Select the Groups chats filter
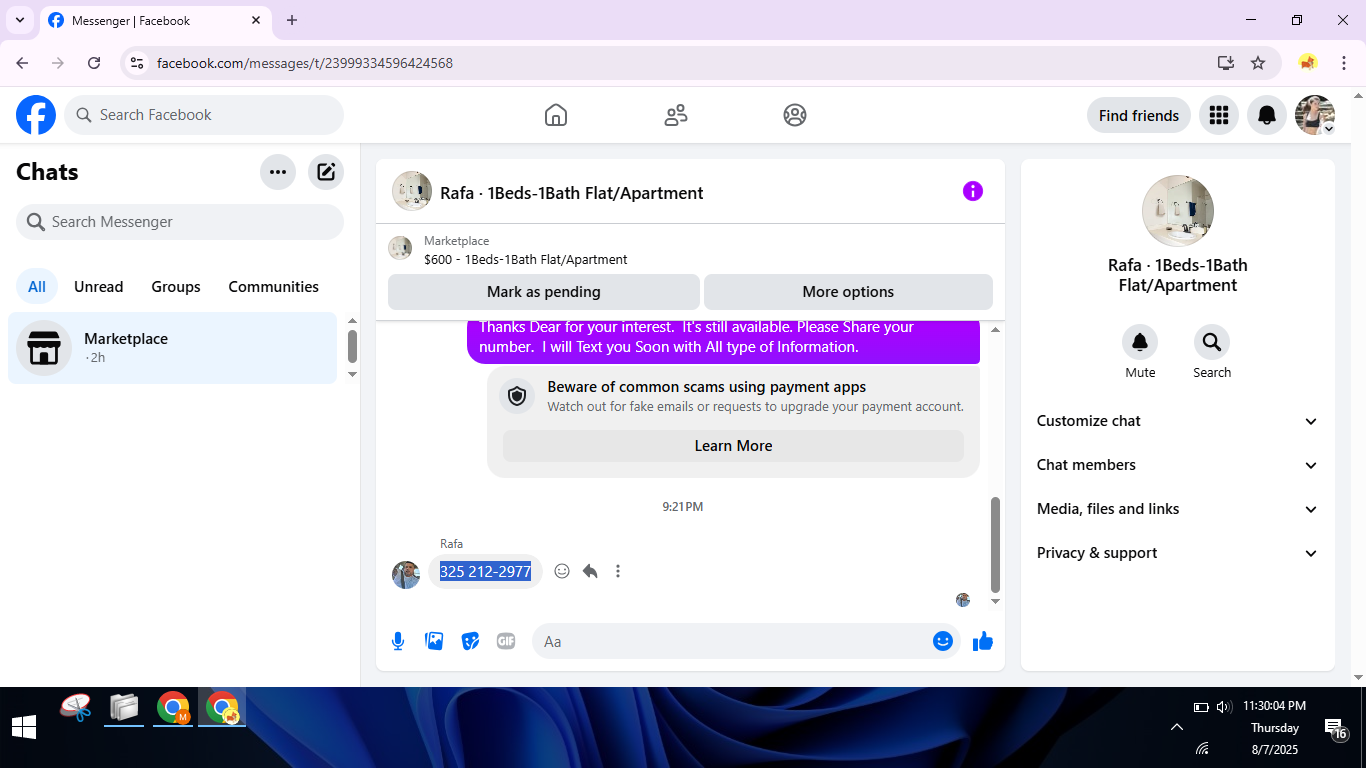Viewport: 1366px width, 768px height. 176,287
